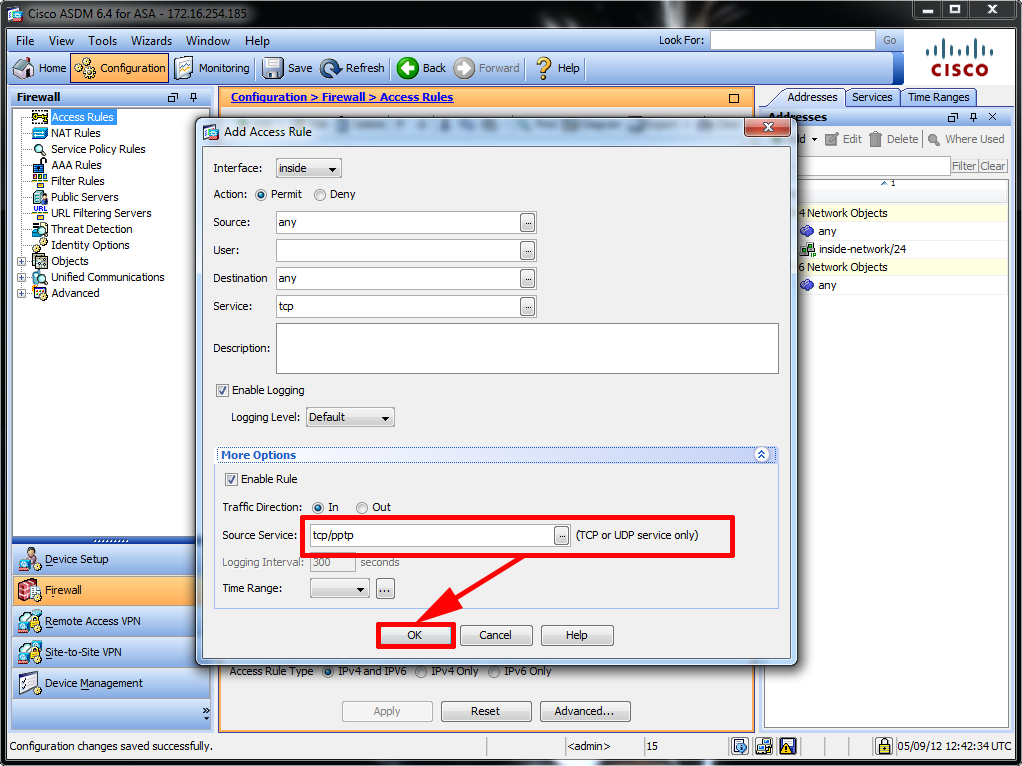Navigate Back with green arrow
The width and height of the screenshot is (1022, 766).
click(422, 68)
